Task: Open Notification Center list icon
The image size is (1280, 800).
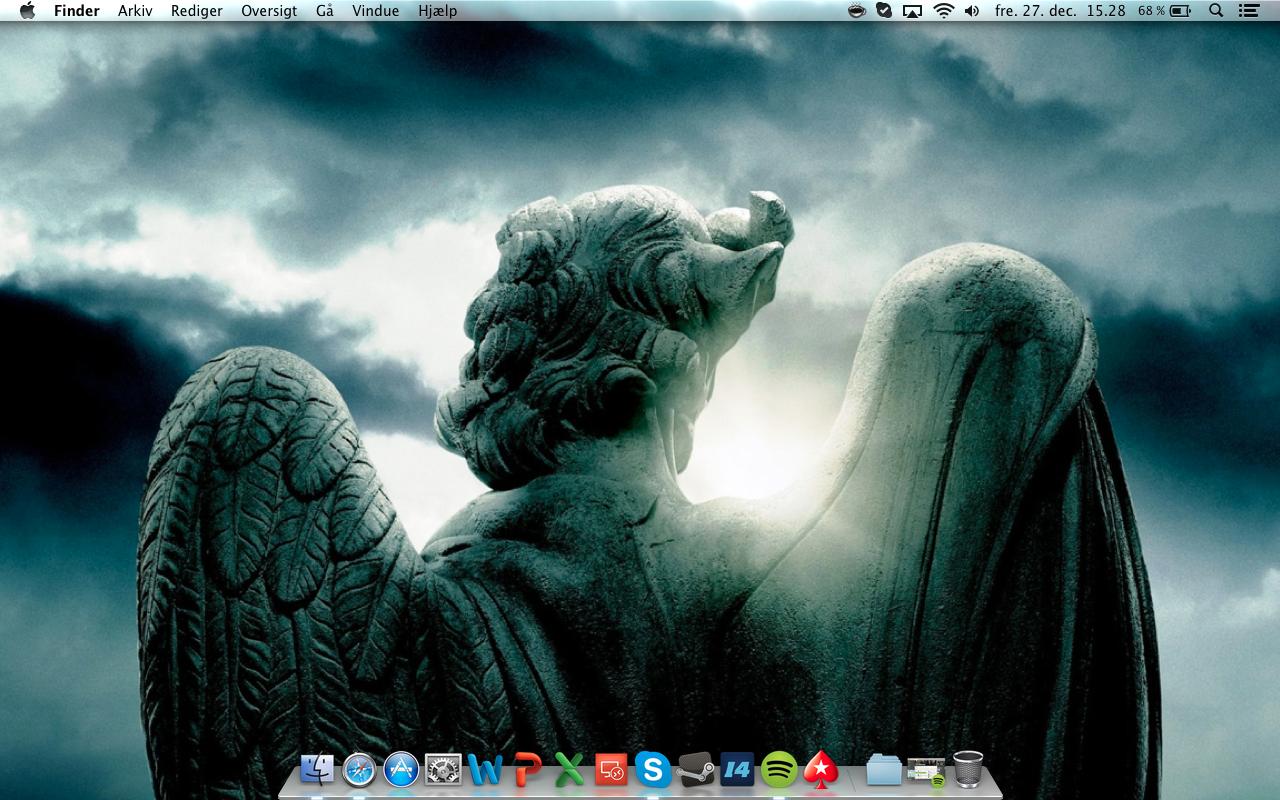Action: 1248,11
